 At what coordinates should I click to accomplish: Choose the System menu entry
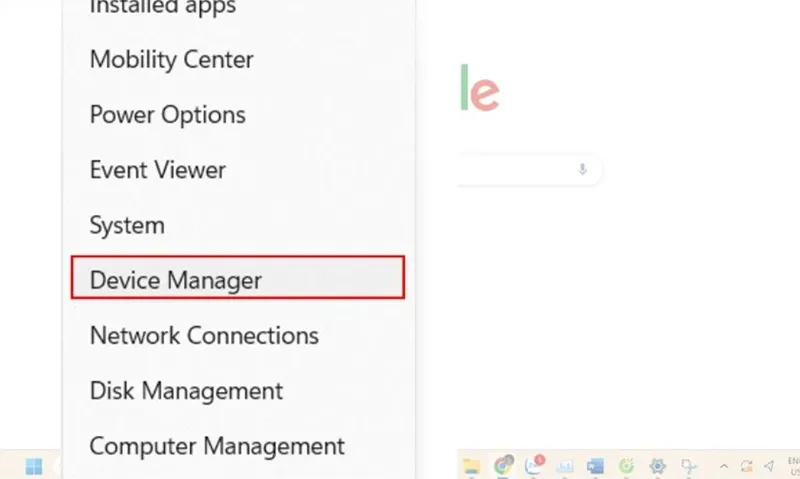[x=127, y=225]
